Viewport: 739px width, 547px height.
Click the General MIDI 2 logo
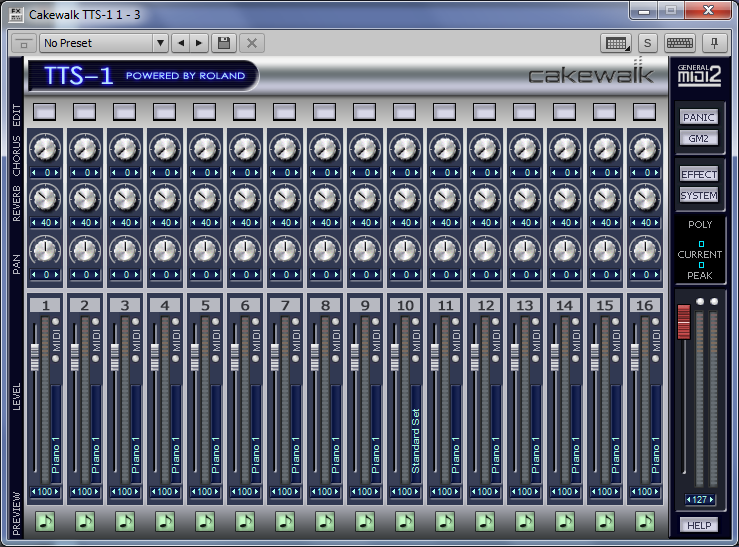click(x=699, y=74)
